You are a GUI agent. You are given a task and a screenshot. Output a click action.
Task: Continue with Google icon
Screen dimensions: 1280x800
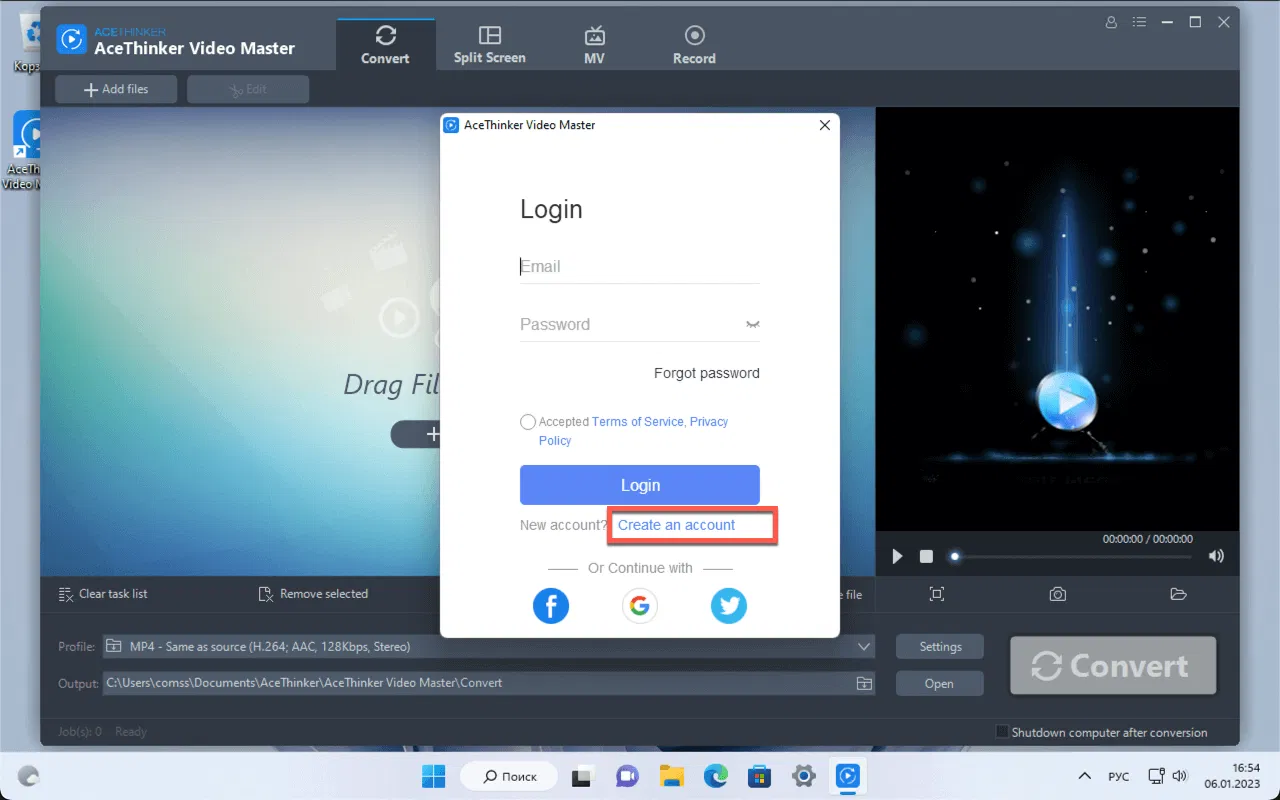point(640,605)
